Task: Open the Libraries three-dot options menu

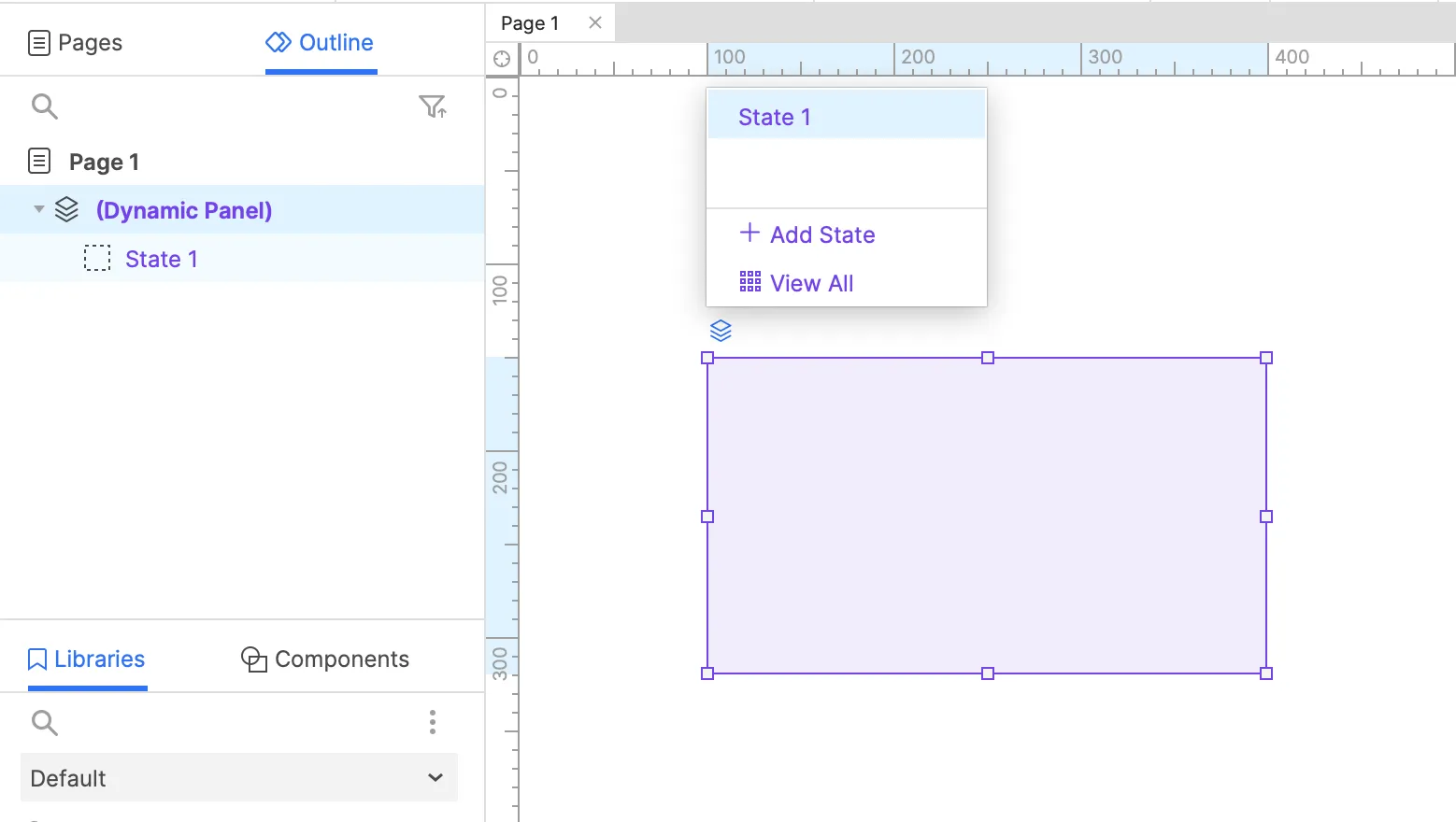Action: (432, 722)
